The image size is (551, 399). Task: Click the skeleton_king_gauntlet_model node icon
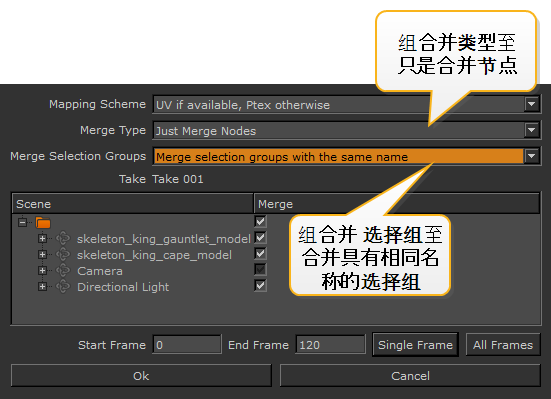[x=63, y=238]
